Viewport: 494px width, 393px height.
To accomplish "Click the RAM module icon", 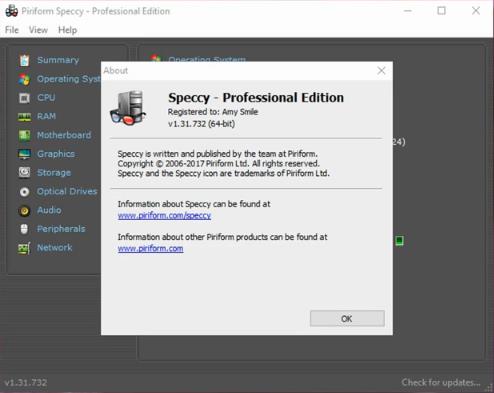I will (24, 117).
